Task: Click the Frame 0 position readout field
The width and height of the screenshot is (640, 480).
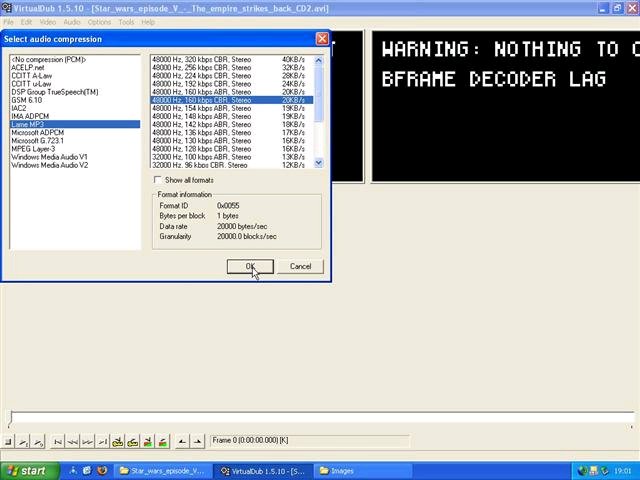Action: click(309, 440)
